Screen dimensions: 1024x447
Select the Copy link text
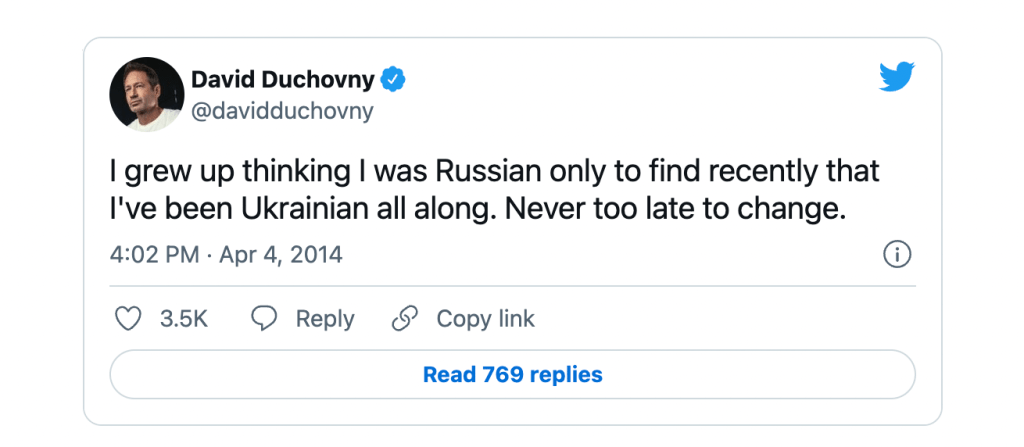coord(485,319)
